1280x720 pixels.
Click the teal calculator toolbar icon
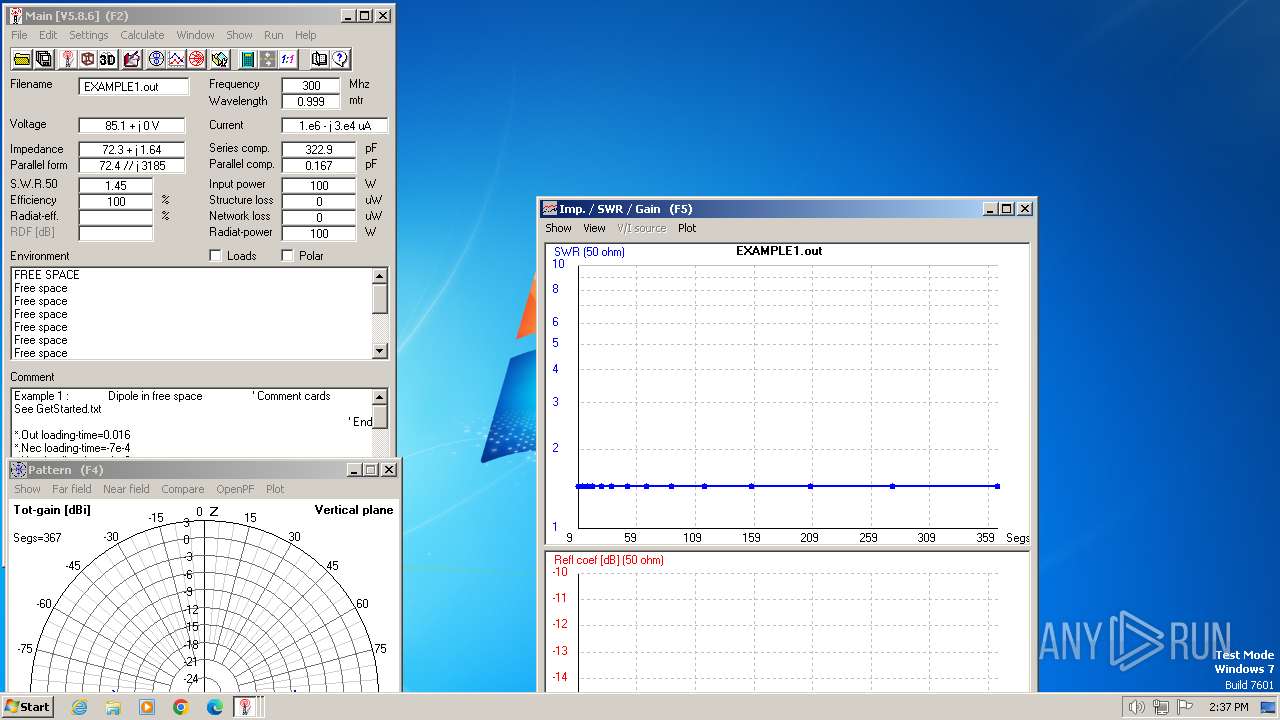tap(247, 60)
